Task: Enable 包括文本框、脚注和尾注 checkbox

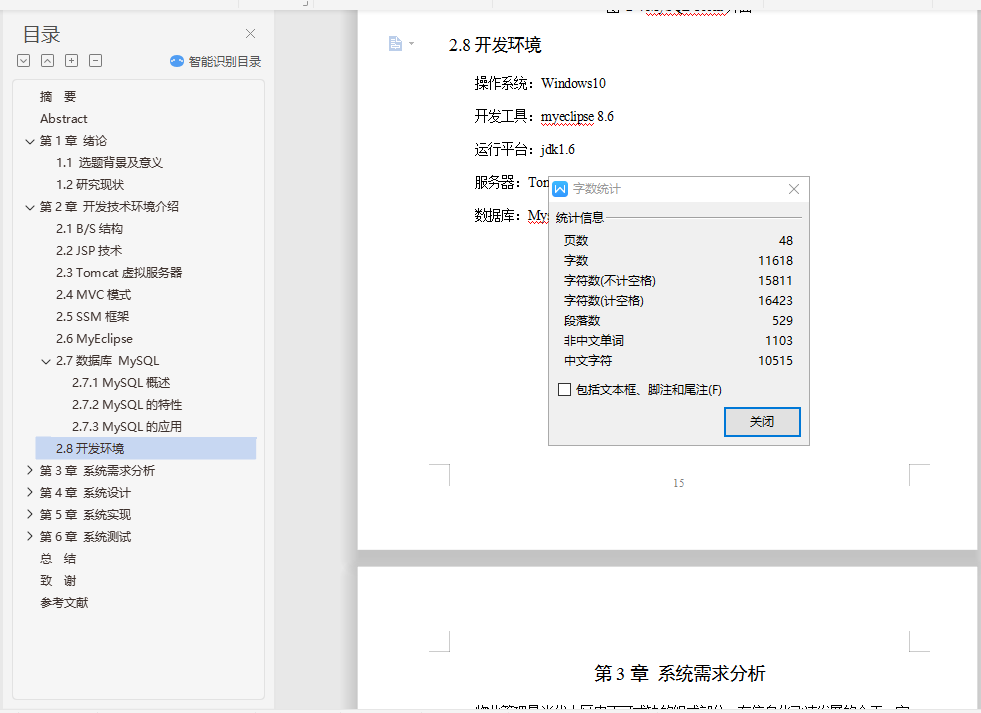Action: pos(564,390)
